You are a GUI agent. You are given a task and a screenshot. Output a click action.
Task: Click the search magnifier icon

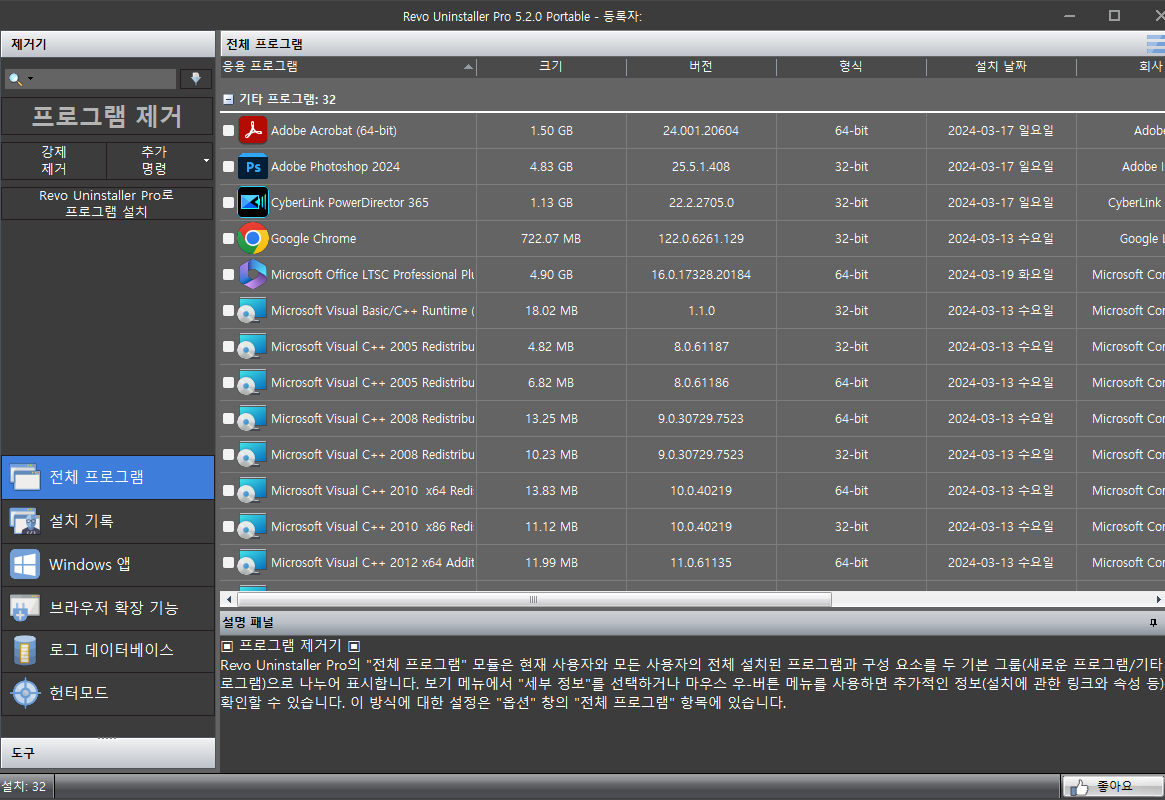[14, 79]
